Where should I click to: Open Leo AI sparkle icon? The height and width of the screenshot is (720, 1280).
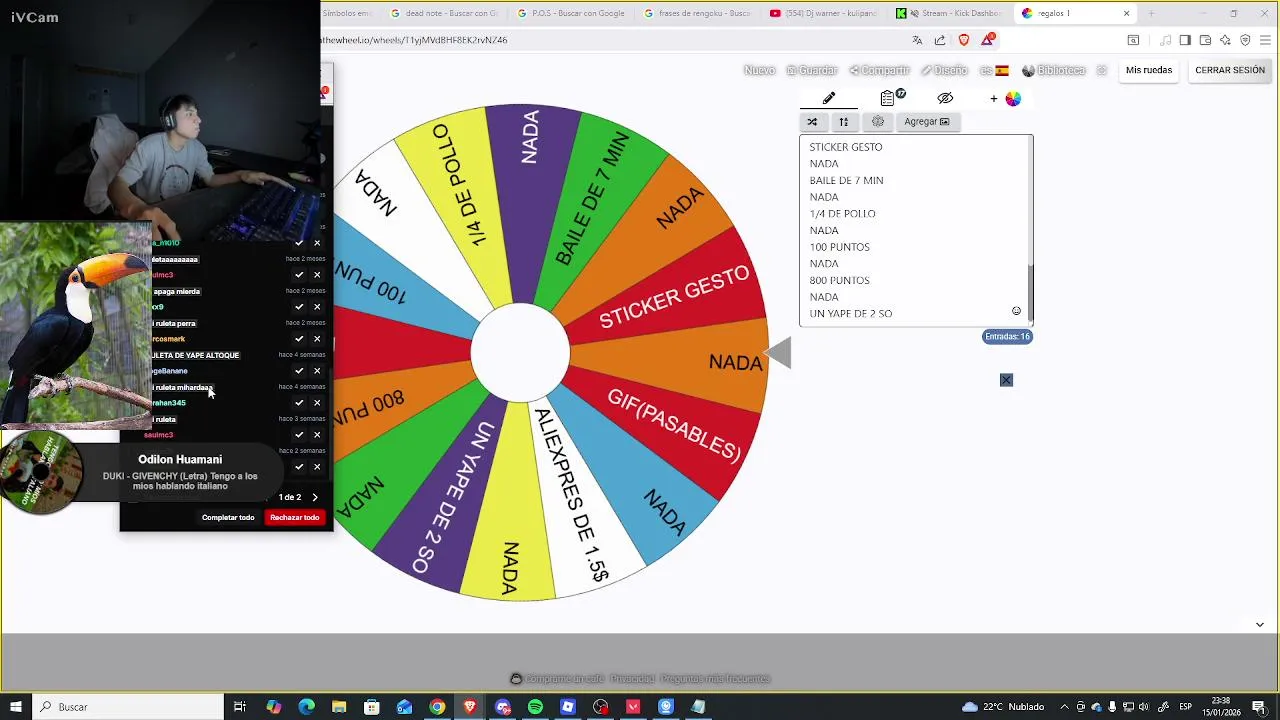point(1225,40)
